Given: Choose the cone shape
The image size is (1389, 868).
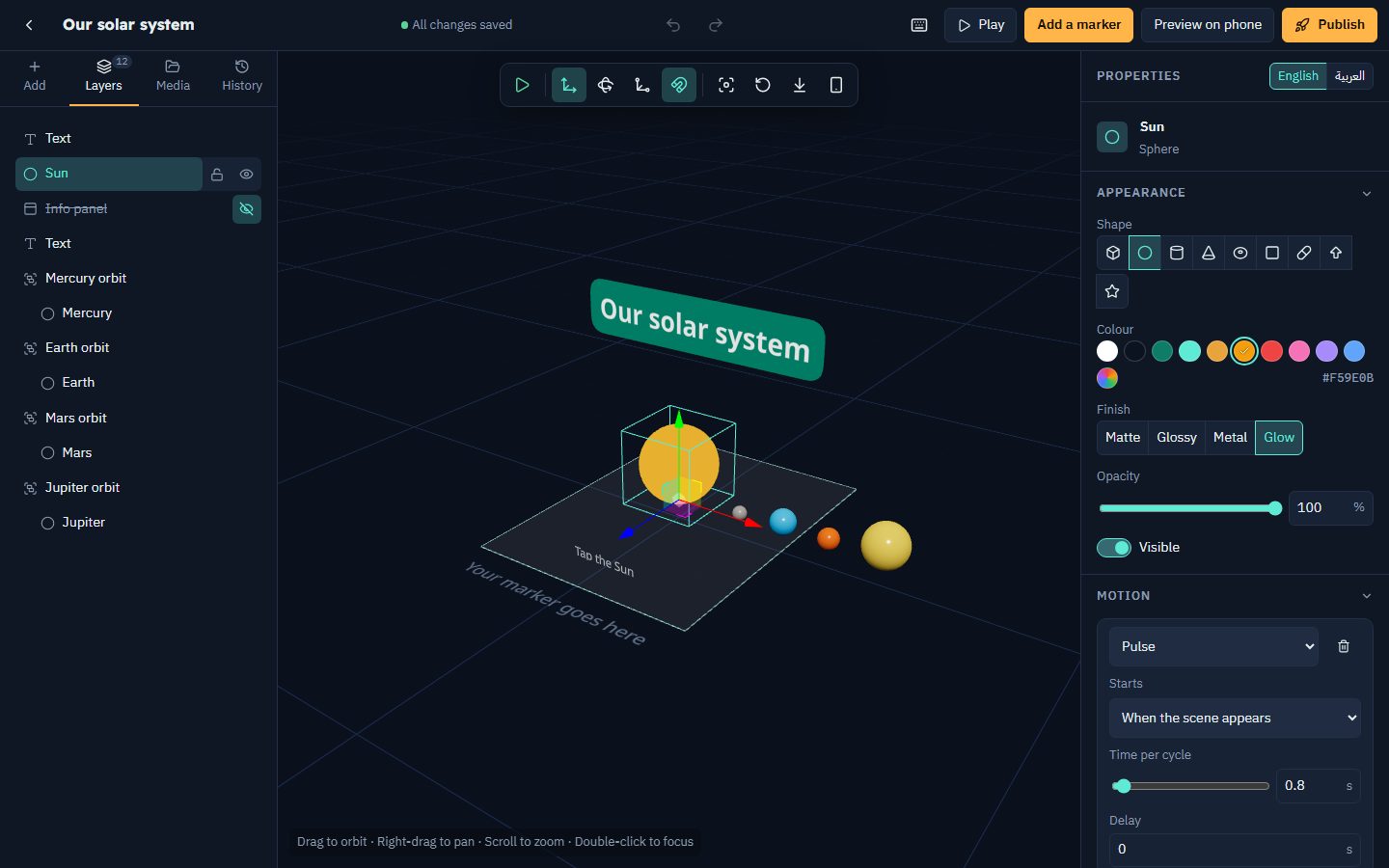Looking at the screenshot, I should (1209, 253).
